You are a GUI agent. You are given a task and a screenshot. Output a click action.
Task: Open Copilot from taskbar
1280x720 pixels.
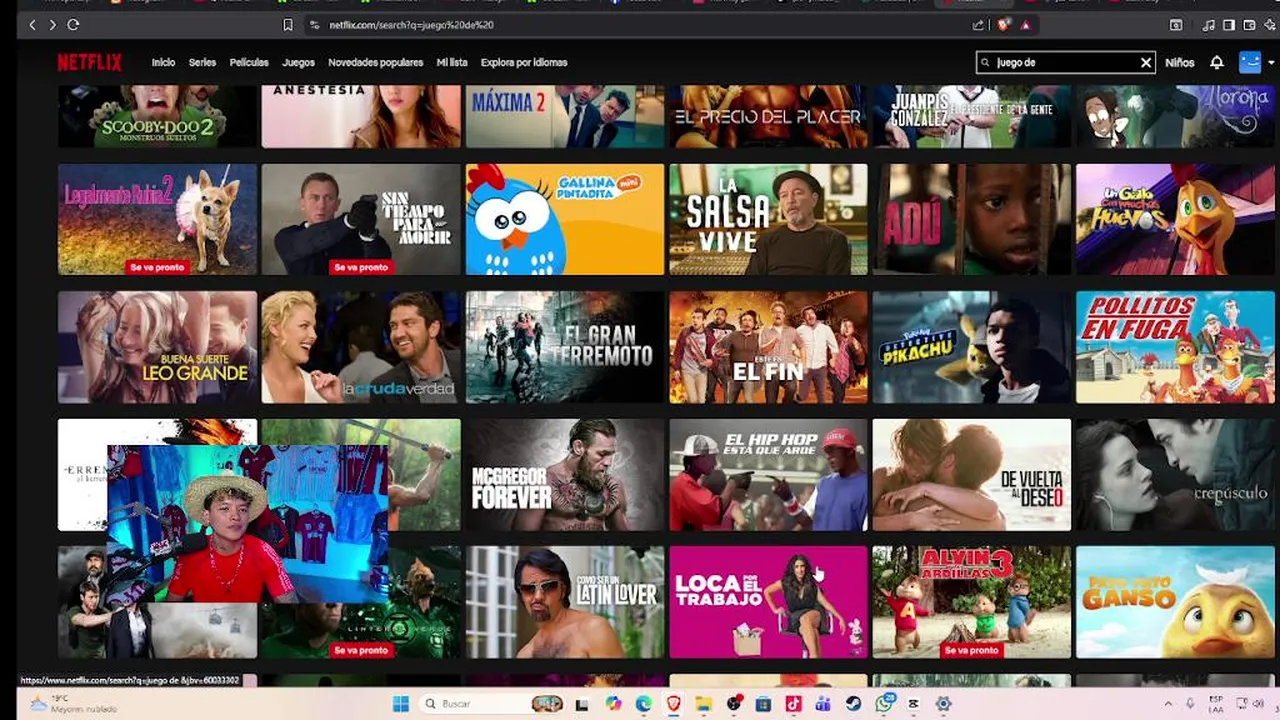pyautogui.click(x=613, y=704)
